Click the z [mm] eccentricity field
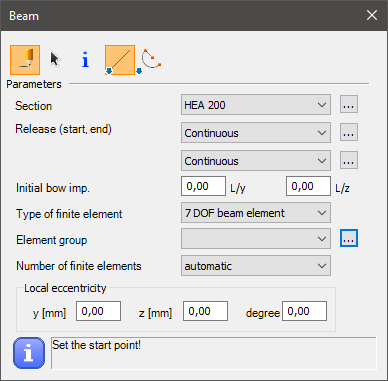Viewport: 388px width, 381px height. click(x=205, y=311)
